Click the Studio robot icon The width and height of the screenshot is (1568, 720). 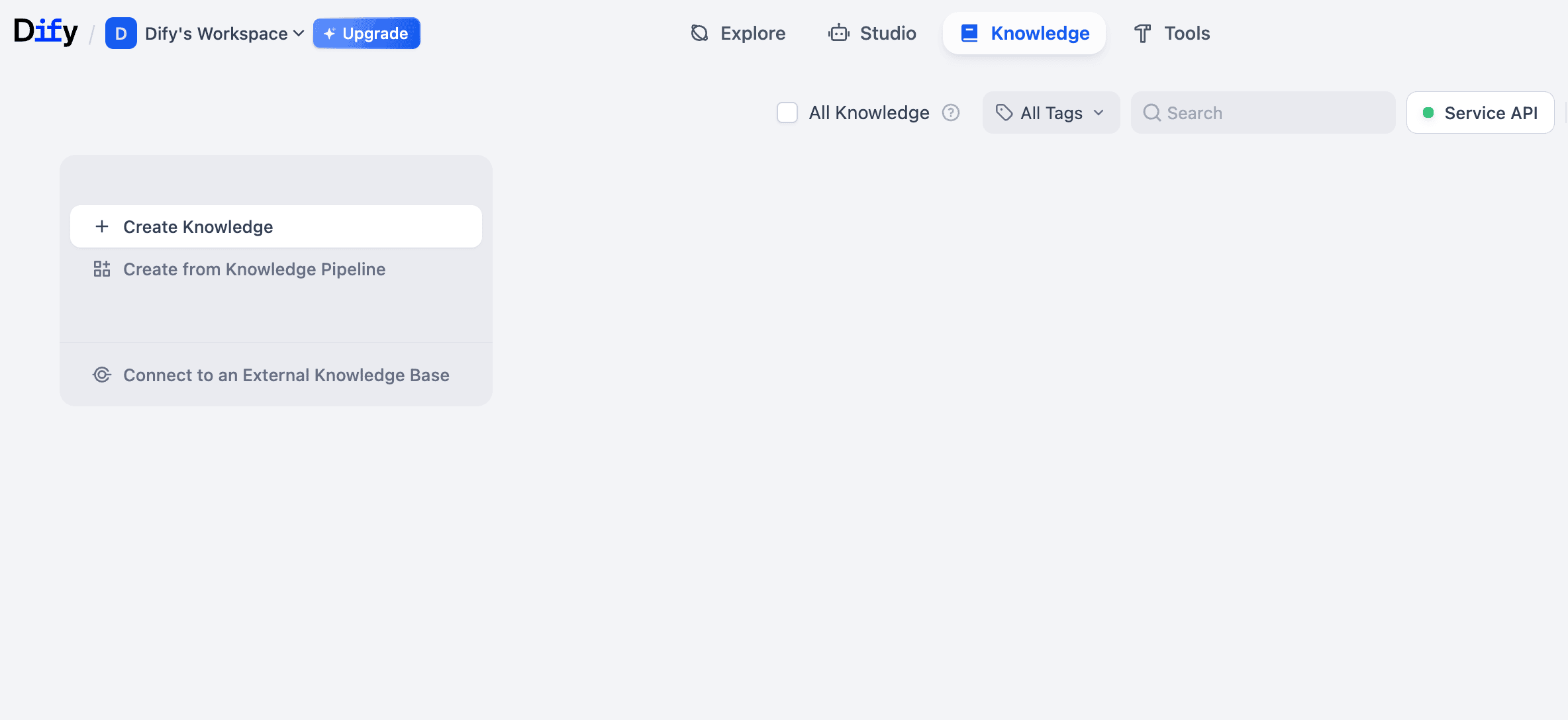click(x=838, y=32)
